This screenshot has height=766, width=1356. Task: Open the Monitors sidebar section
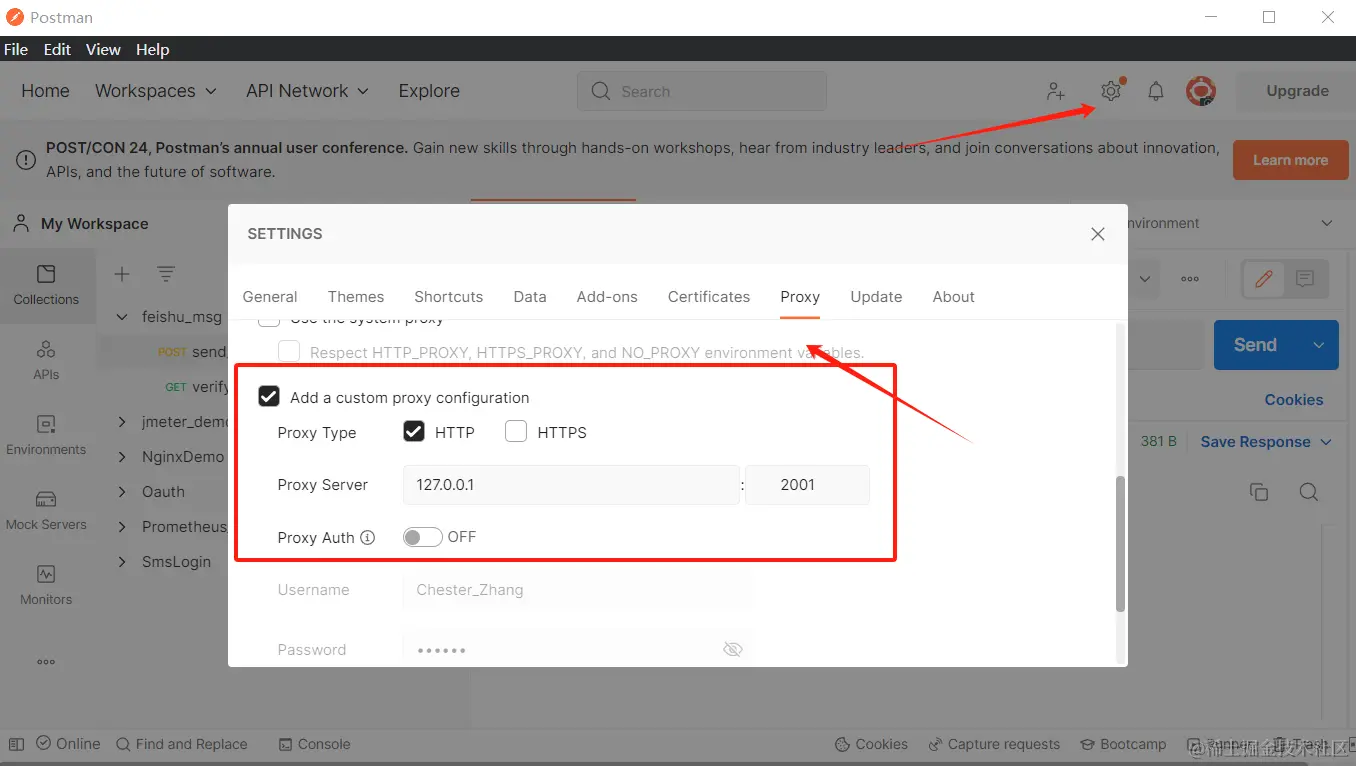tap(46, 585)
